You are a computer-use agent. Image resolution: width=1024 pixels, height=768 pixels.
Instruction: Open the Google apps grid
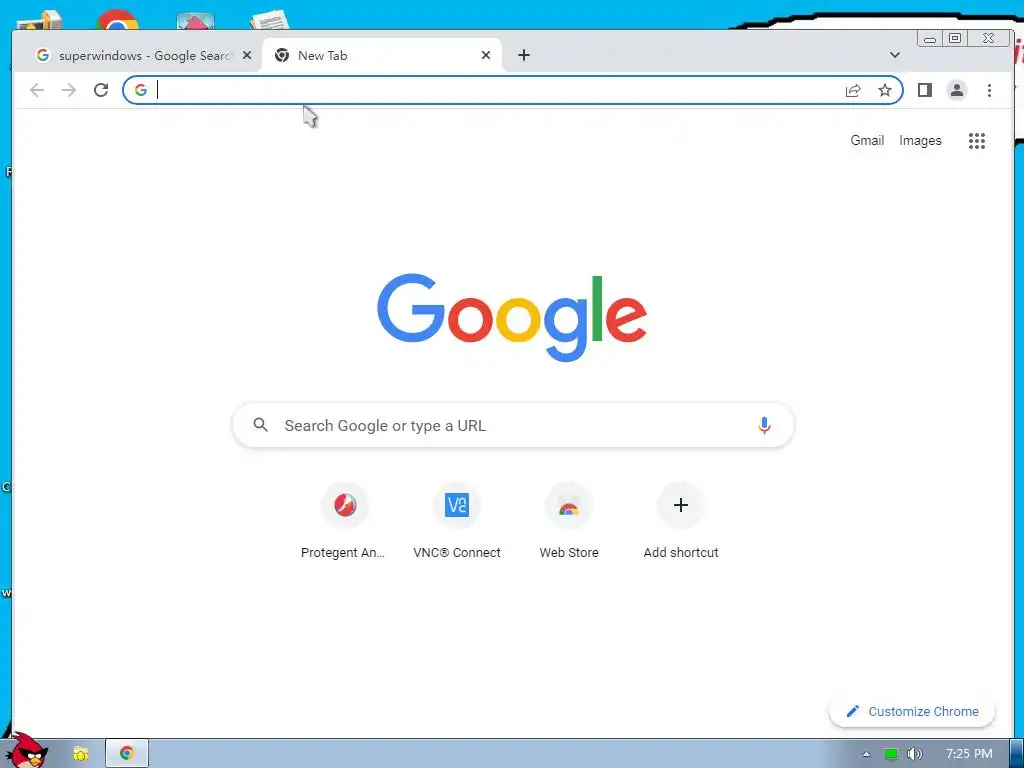(x=976, y=141)
